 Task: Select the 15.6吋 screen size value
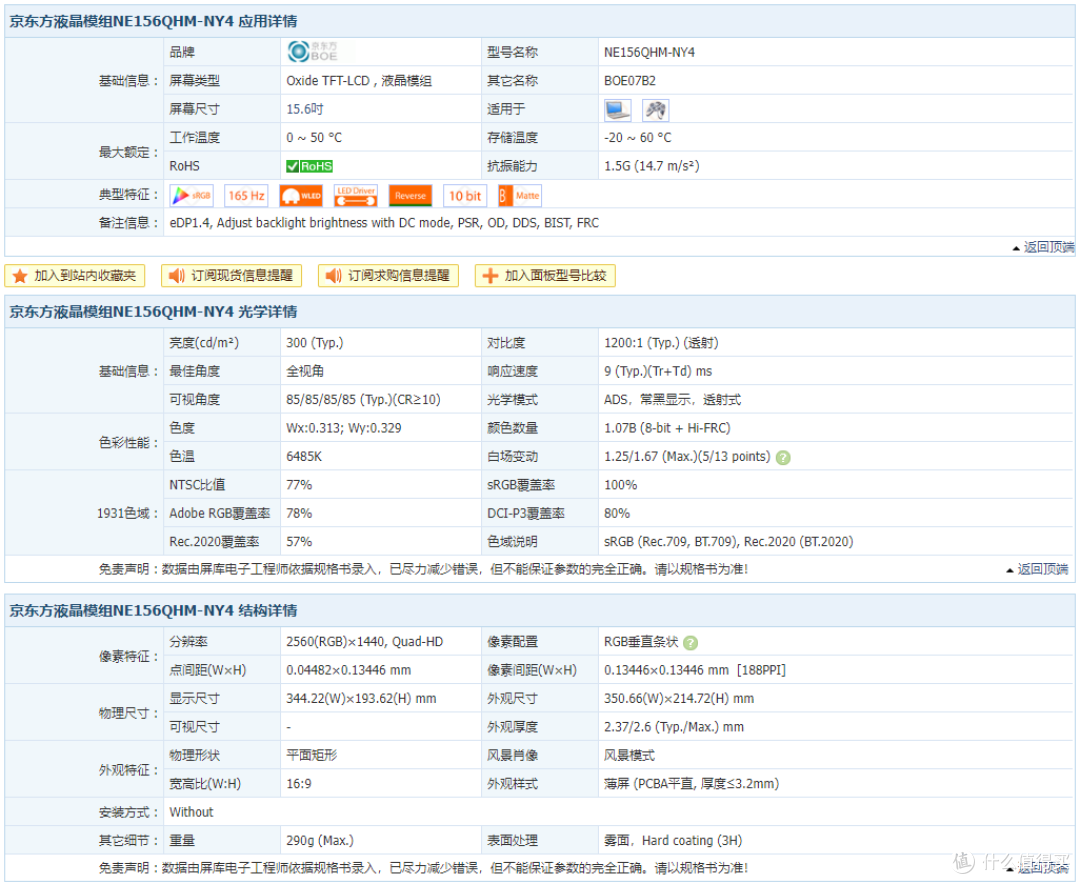[305, 110]
